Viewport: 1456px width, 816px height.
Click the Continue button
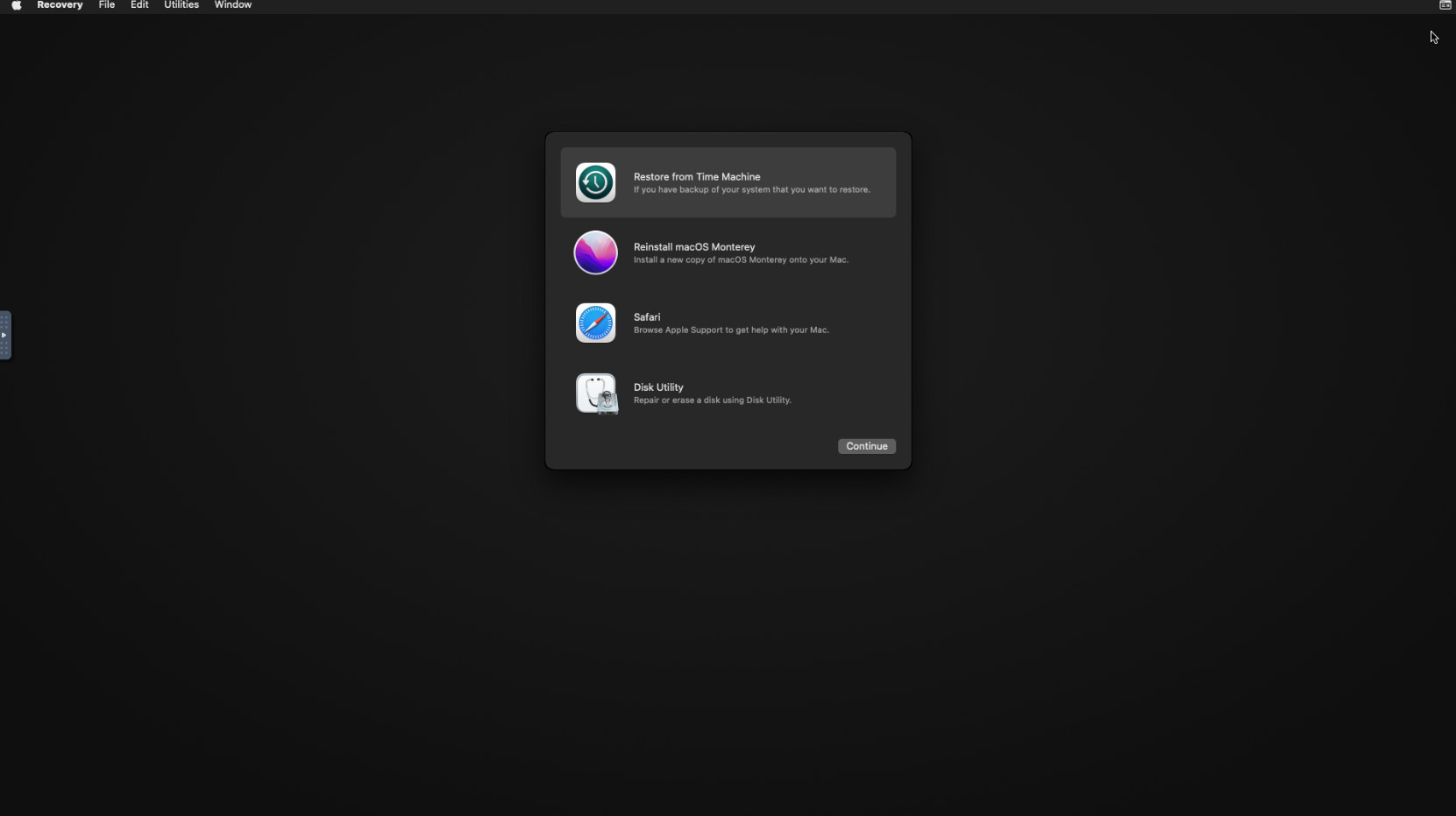(x=867, y=446)
